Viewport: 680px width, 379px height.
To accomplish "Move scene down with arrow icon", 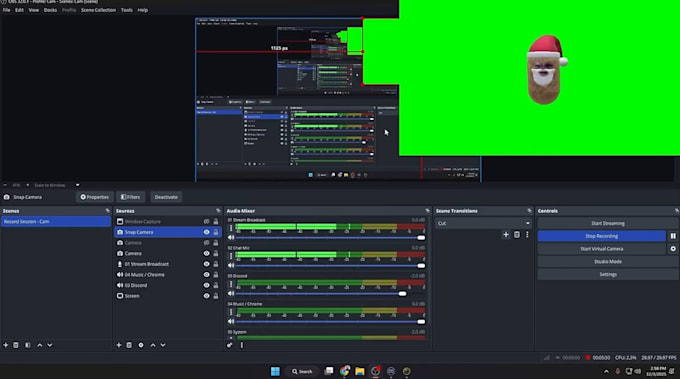I will 50,345.
